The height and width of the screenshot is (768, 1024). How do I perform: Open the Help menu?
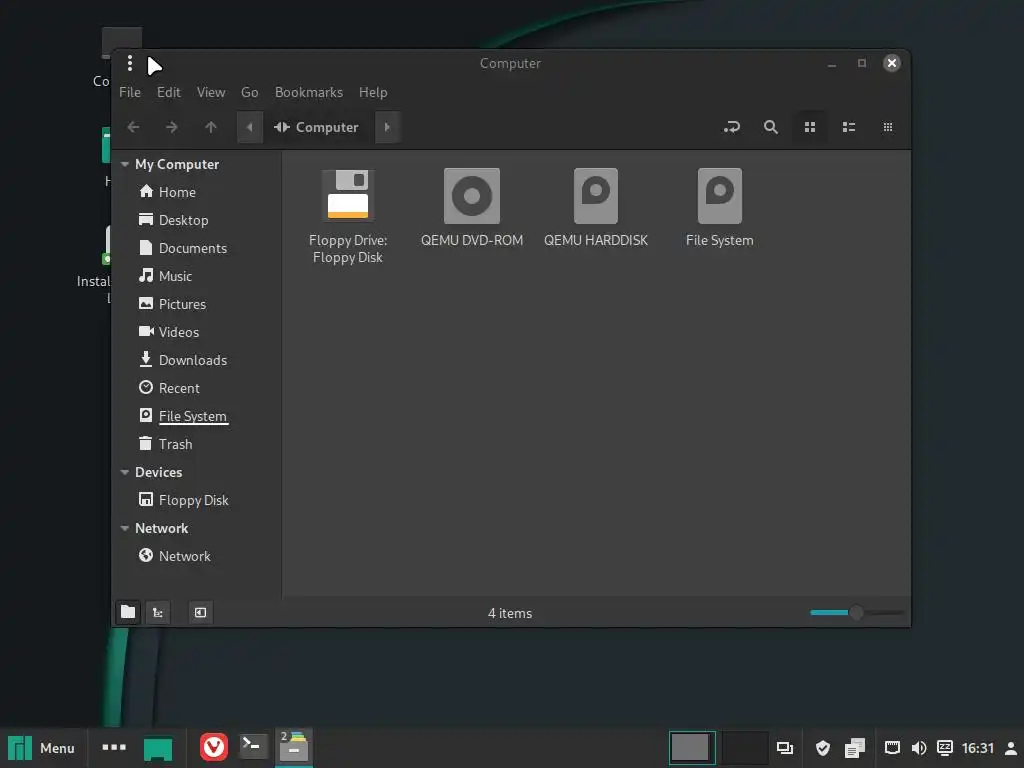[373, 92]
